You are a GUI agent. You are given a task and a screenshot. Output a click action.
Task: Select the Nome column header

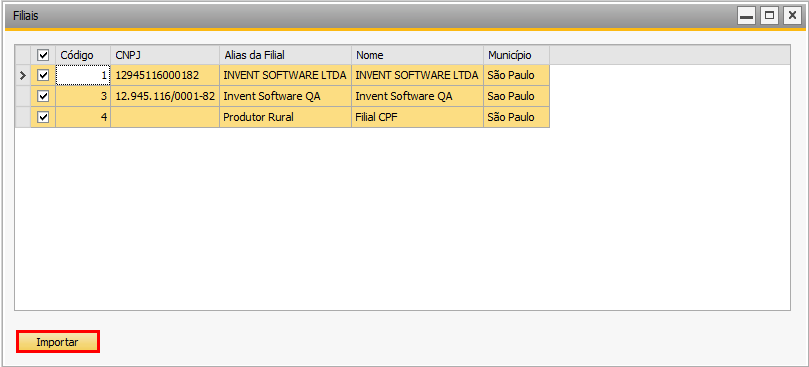point(418,55)
